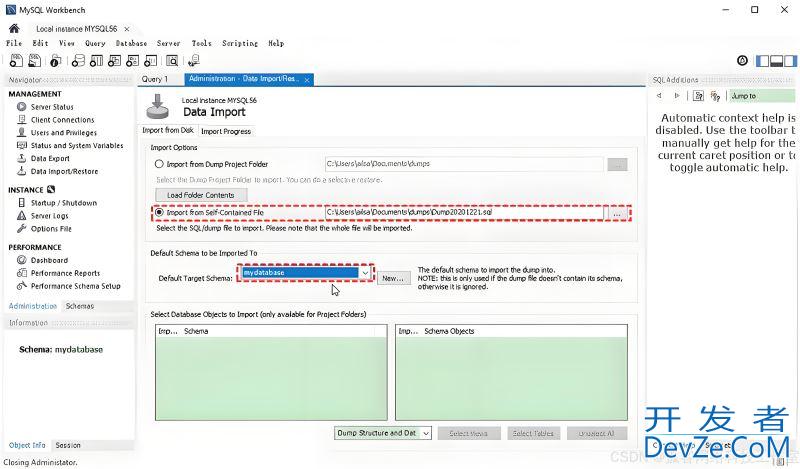800x469 pixels.
Task: Go forward in SQL Additions help
Action: point(677,95)
